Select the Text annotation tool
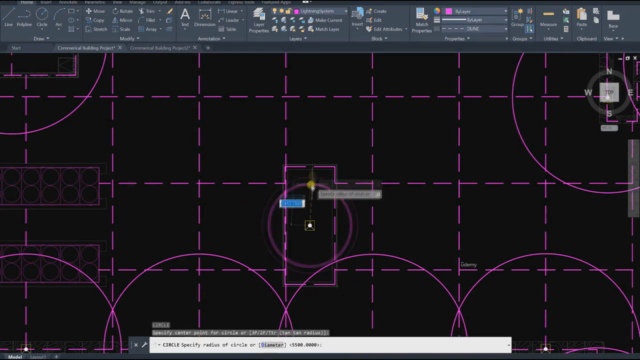This screenshot has height=360, width=640. point(185,18)
